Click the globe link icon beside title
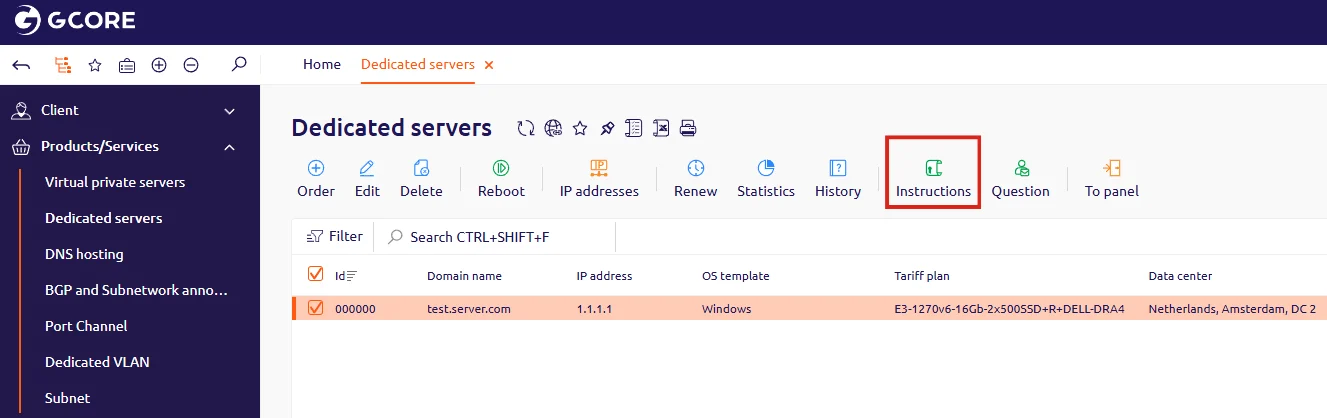The image size is (1327, 418). coord(553,128)
